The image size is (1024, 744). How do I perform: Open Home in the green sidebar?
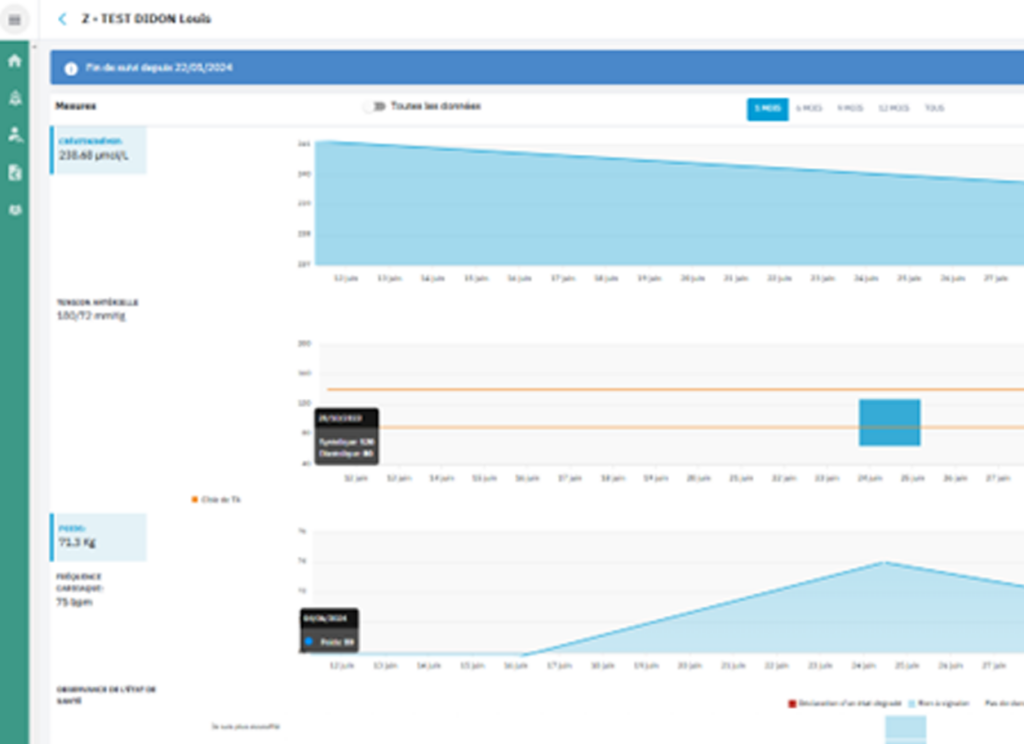14,61
